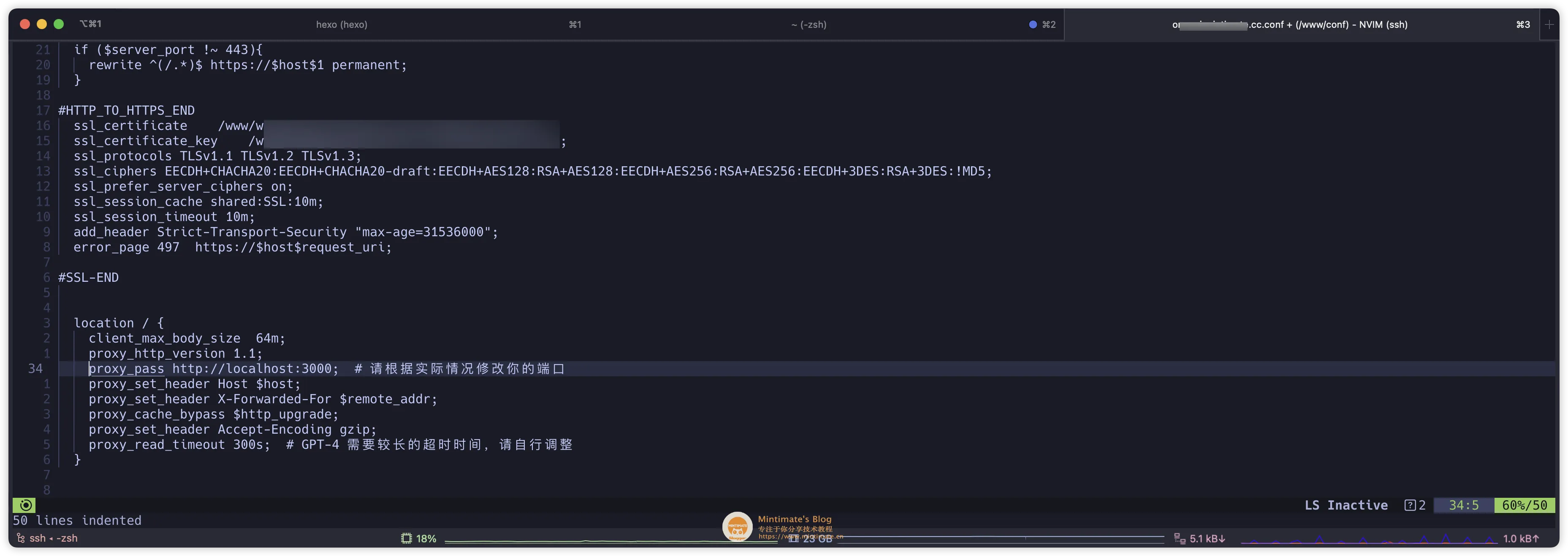Activate the NVIM ssh conf tab
The width and height of the screenshot is (1568, 556).
tap(1291, 24)
